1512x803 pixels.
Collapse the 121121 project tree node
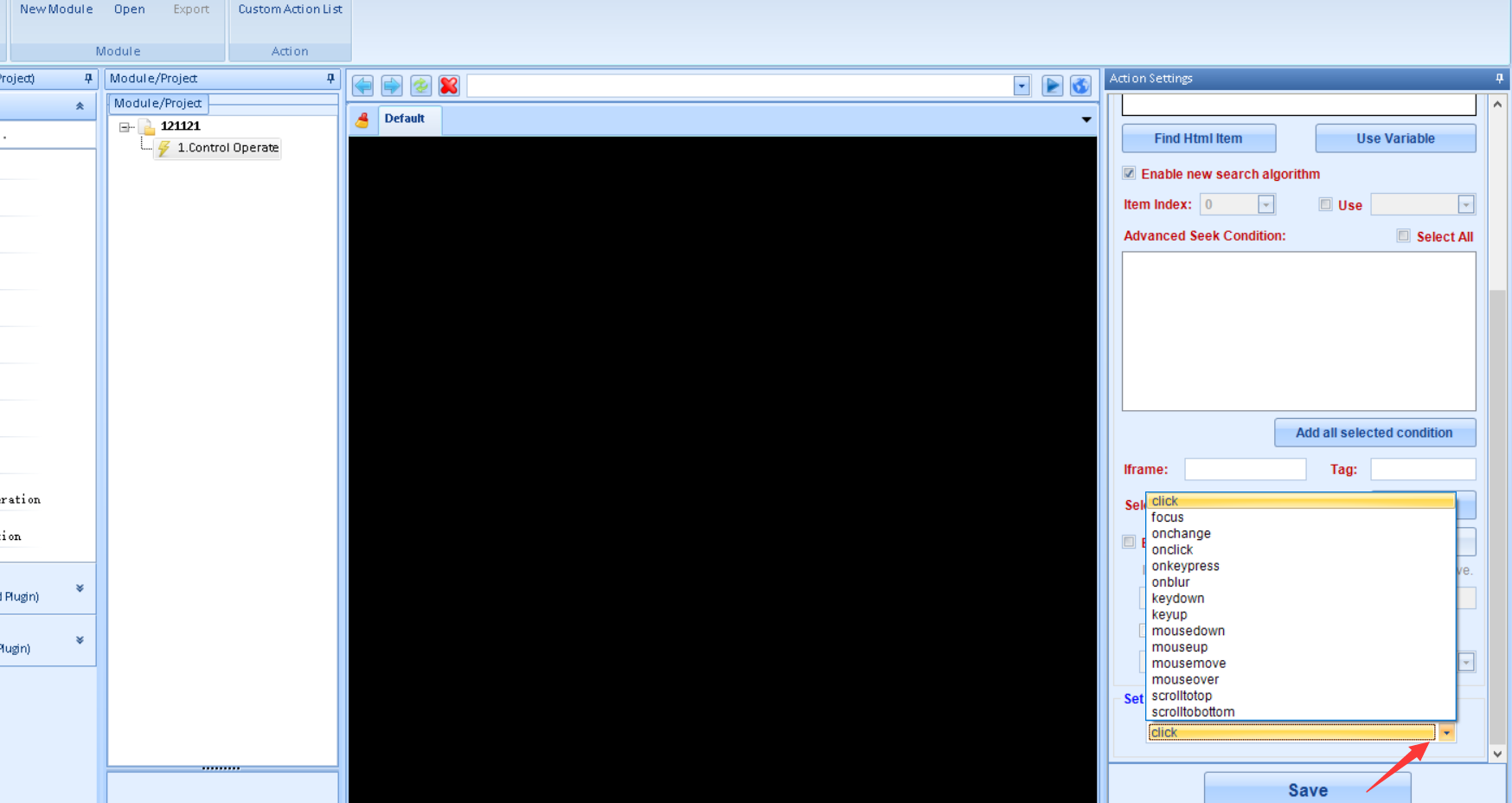[x=125, y=126]
